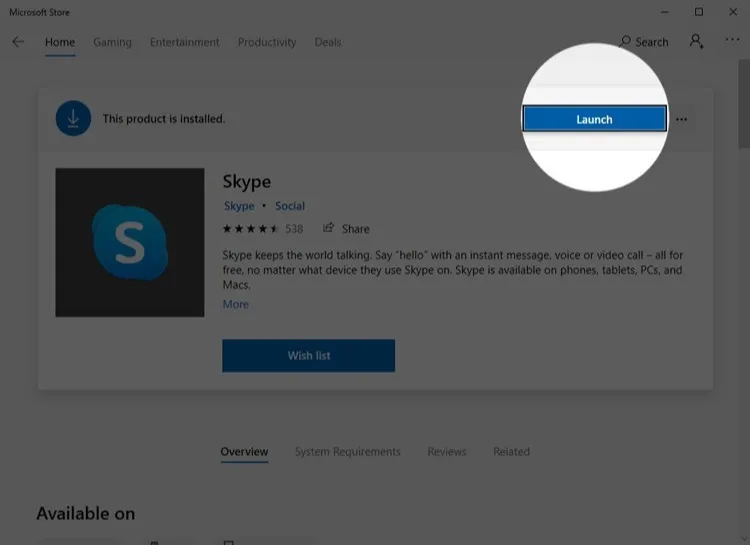This screenshot has width=750, height=545.
Task: Click the "Available on" heading
Action: tap(86, 513)
